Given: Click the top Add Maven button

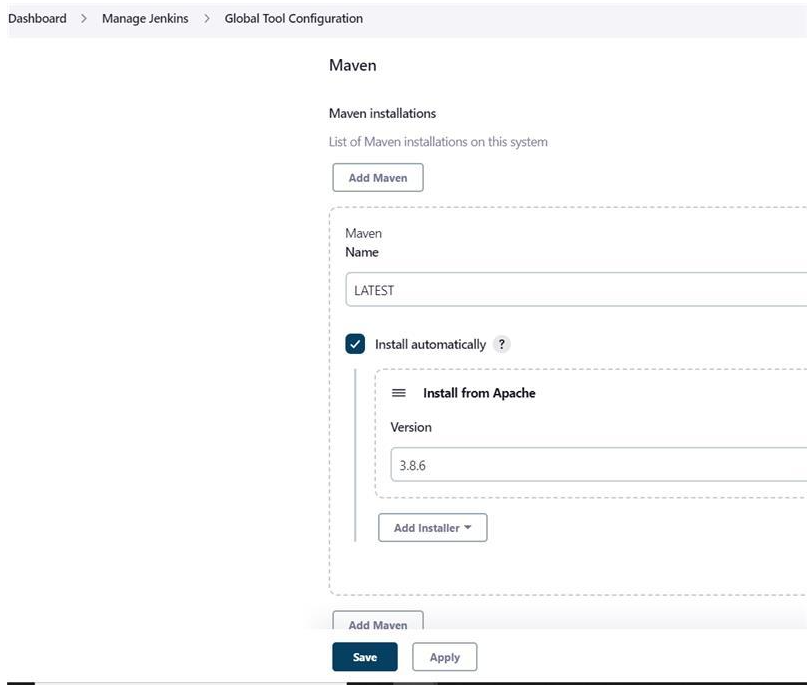Looking at the screenshot, I should [378, 178].
